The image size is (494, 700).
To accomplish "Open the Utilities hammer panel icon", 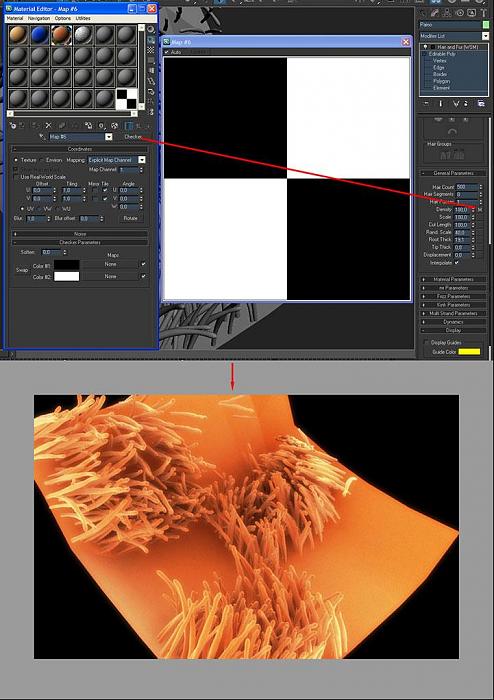I will (484, 12).
